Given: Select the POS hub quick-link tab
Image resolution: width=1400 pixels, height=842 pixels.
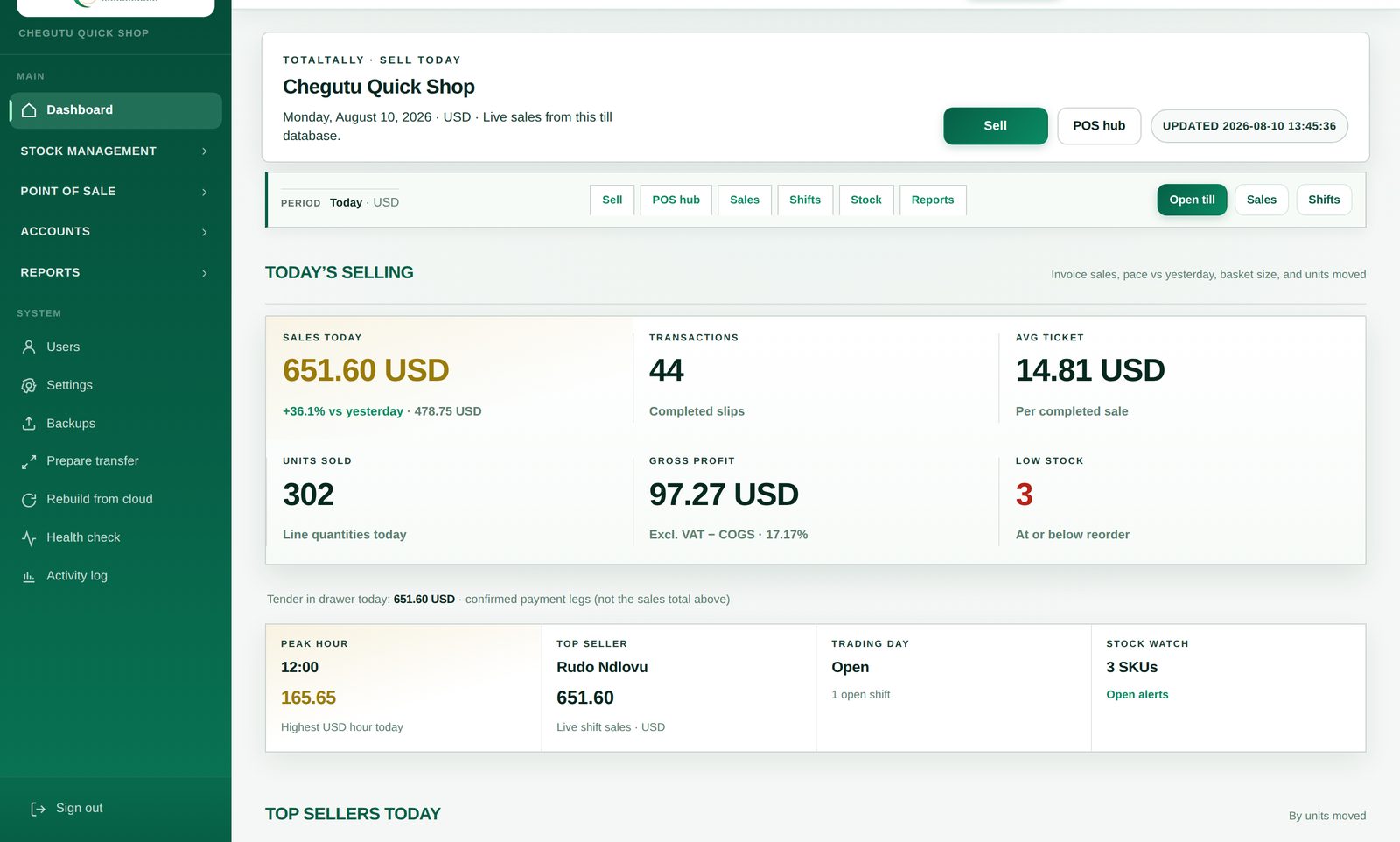Looking at the screenshot, I should point(676,200).
